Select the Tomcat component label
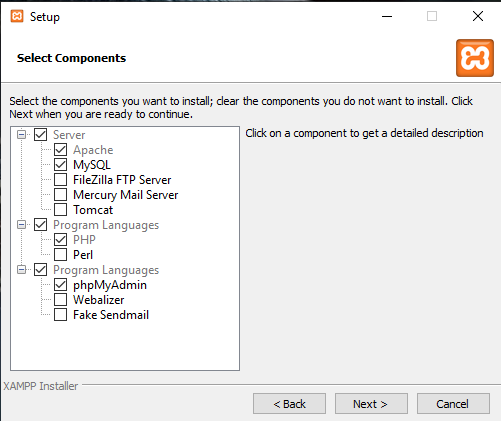 click(x=93, y=210)
